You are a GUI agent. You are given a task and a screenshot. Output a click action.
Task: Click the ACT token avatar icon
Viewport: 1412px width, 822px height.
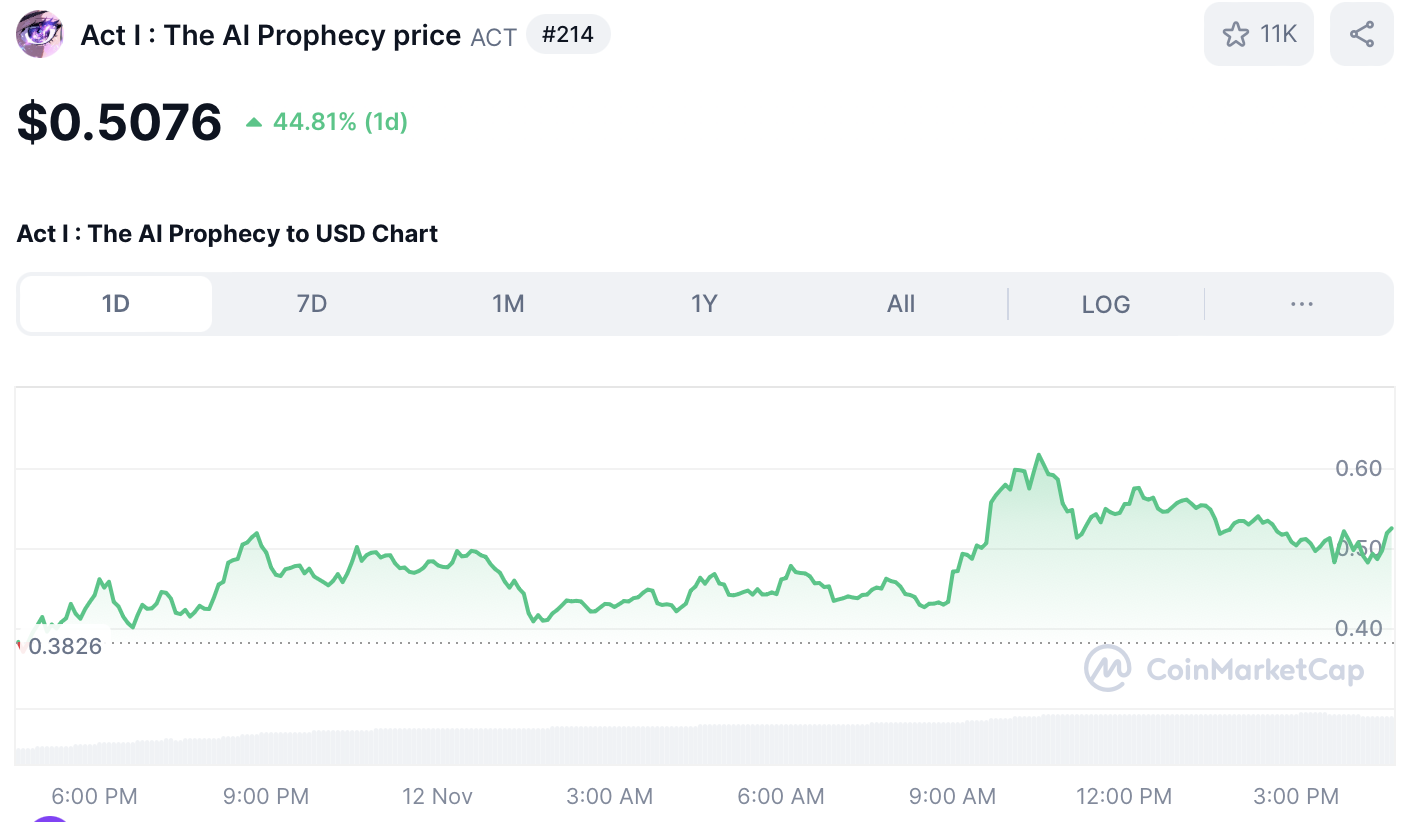tap(40, 35)
